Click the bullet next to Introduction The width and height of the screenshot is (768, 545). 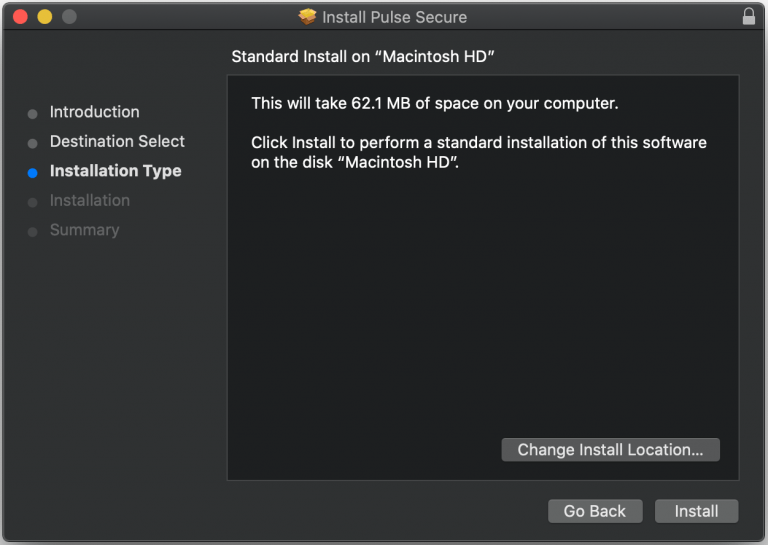coord(32,113)
